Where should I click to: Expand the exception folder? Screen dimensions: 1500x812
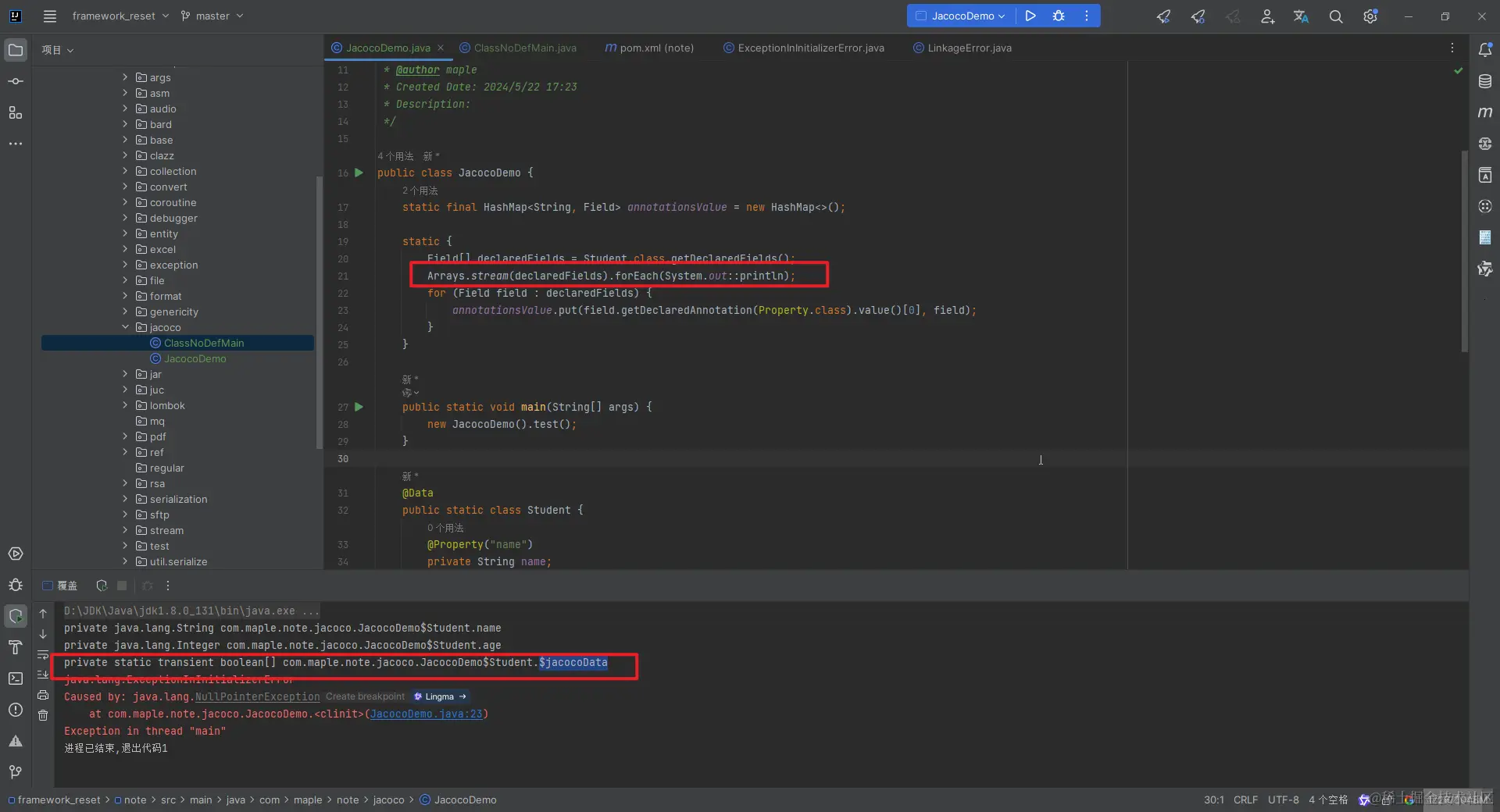pyautogui.click(x=125, y=265)
